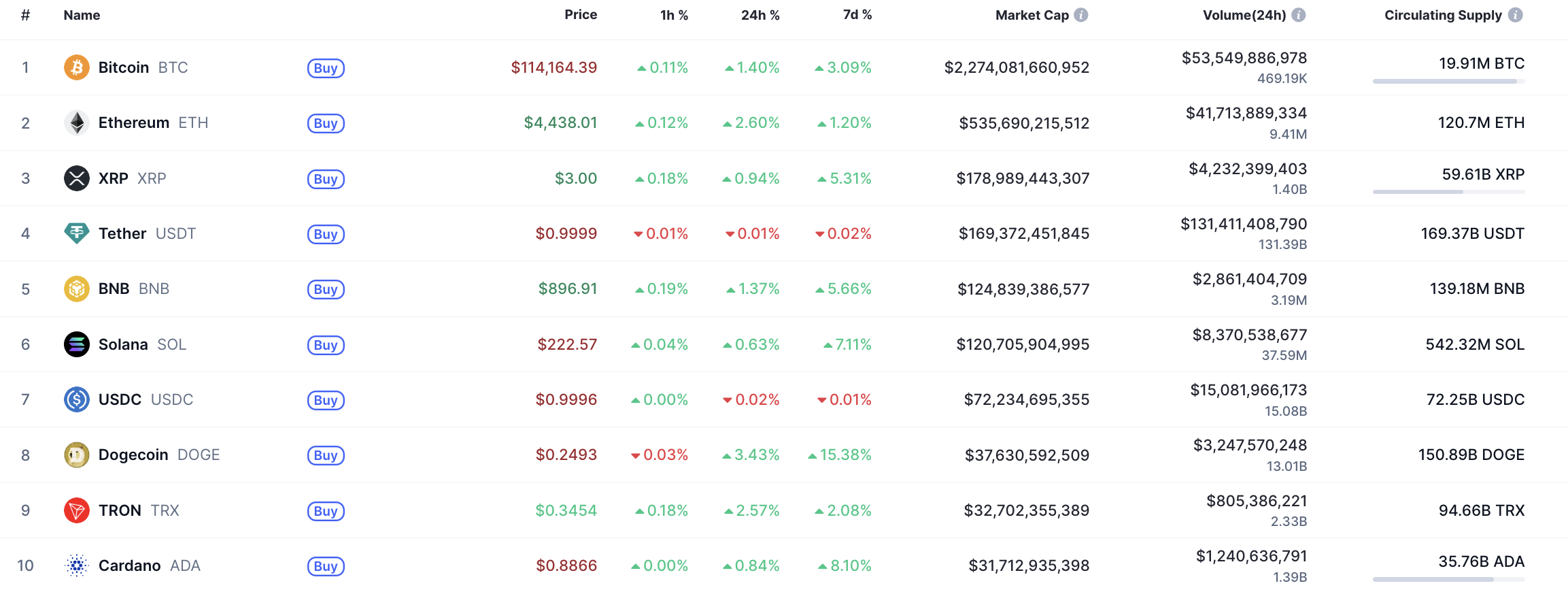This screenshot has height=592, width=1568.
Task: Click the TRON logo icon
Action: 77,510
